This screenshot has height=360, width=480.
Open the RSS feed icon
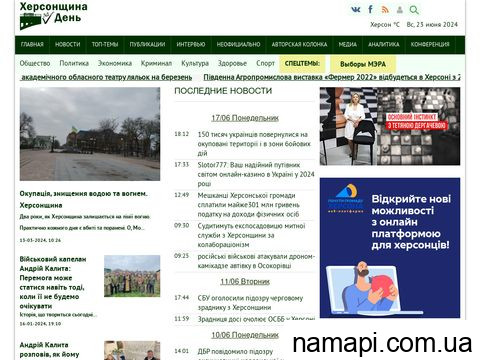[385, 10]
